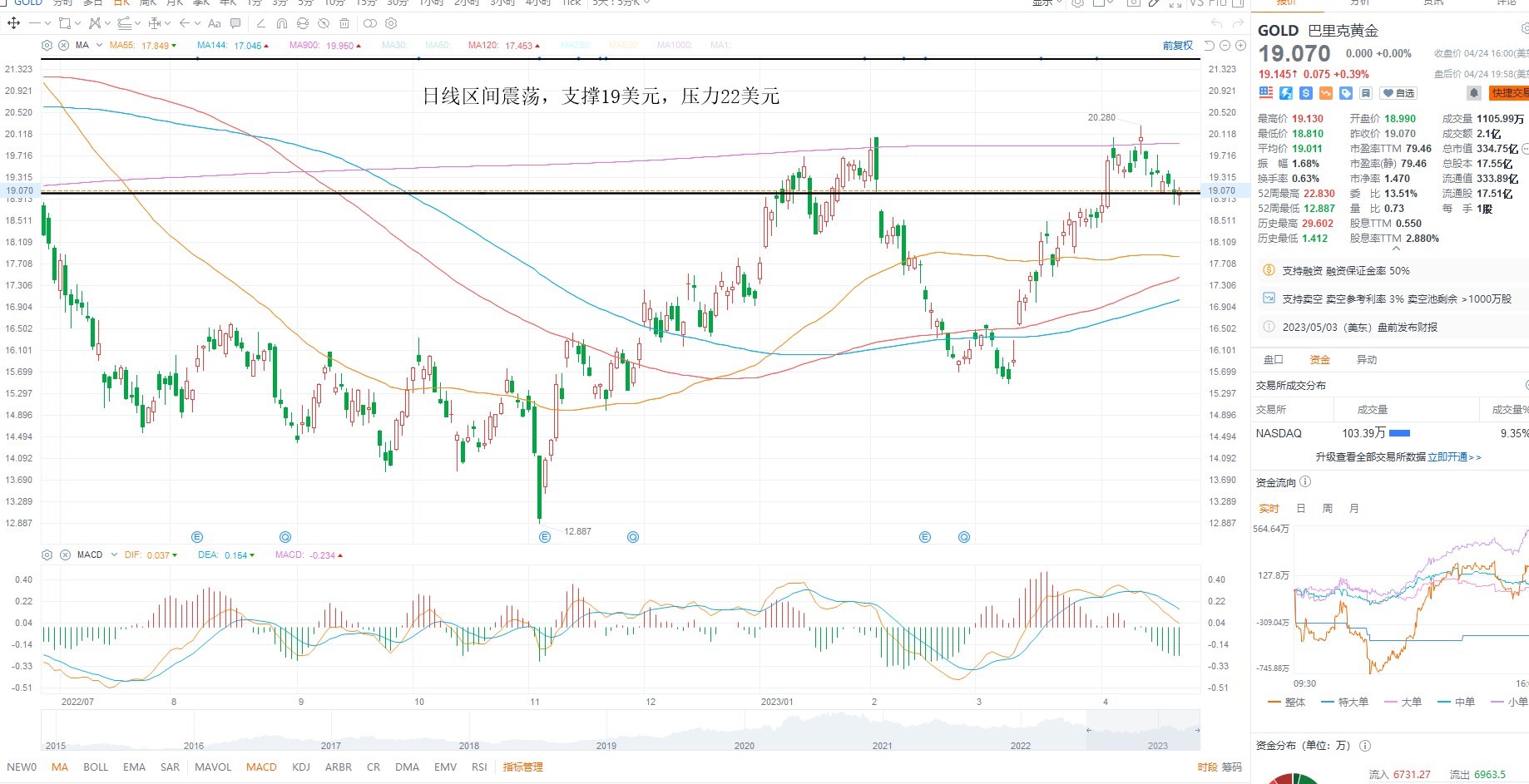Select the BOLL indicator tab

click(x=96, y=767)
